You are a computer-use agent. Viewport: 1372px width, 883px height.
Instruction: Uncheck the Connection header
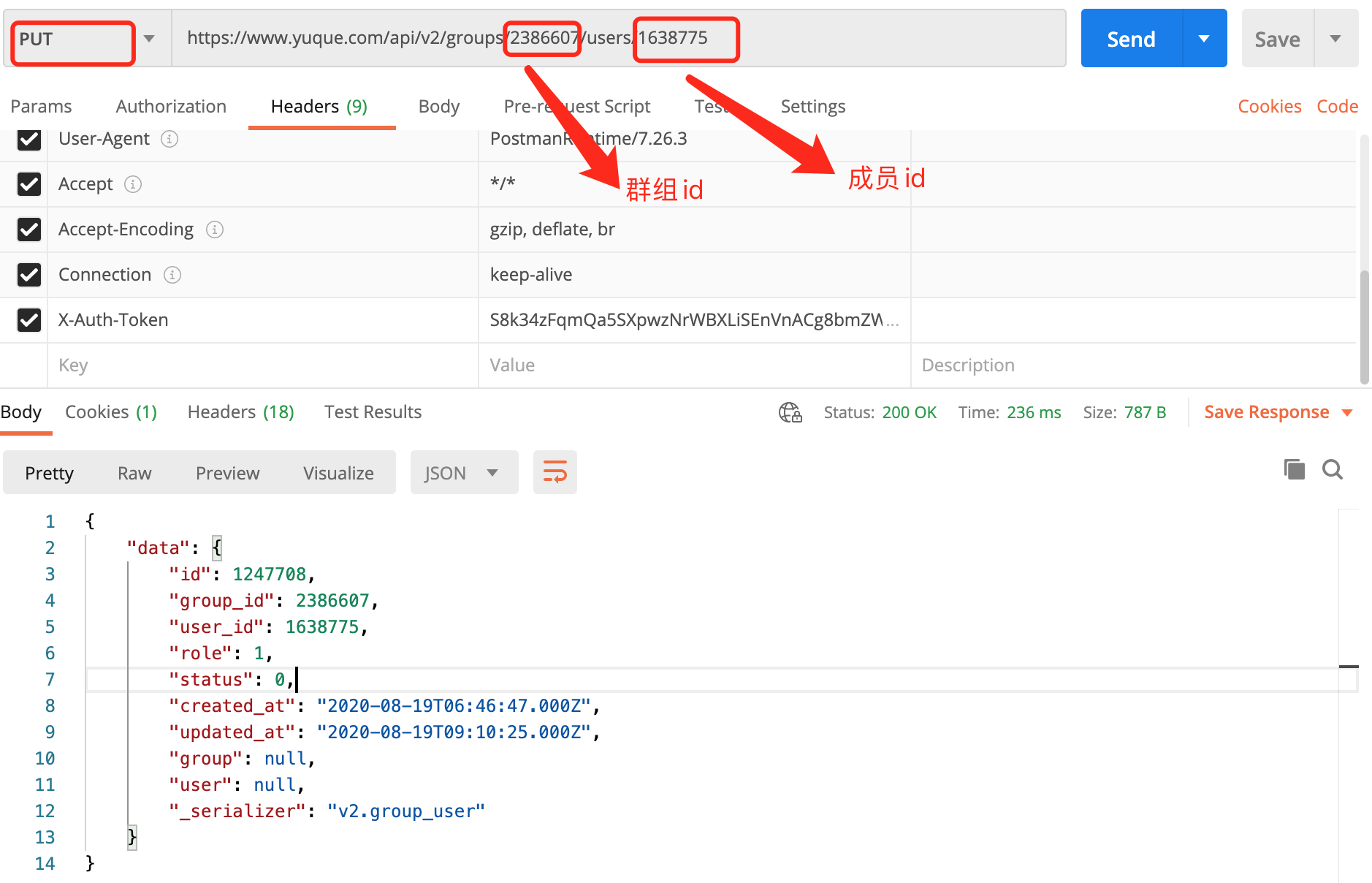(x=29, y=275)
